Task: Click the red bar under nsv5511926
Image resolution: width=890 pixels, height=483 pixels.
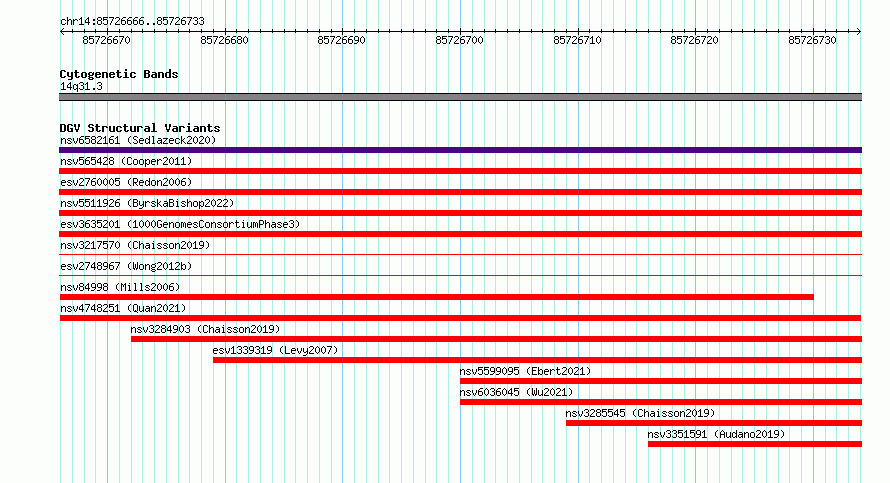Action: point(460,213)
